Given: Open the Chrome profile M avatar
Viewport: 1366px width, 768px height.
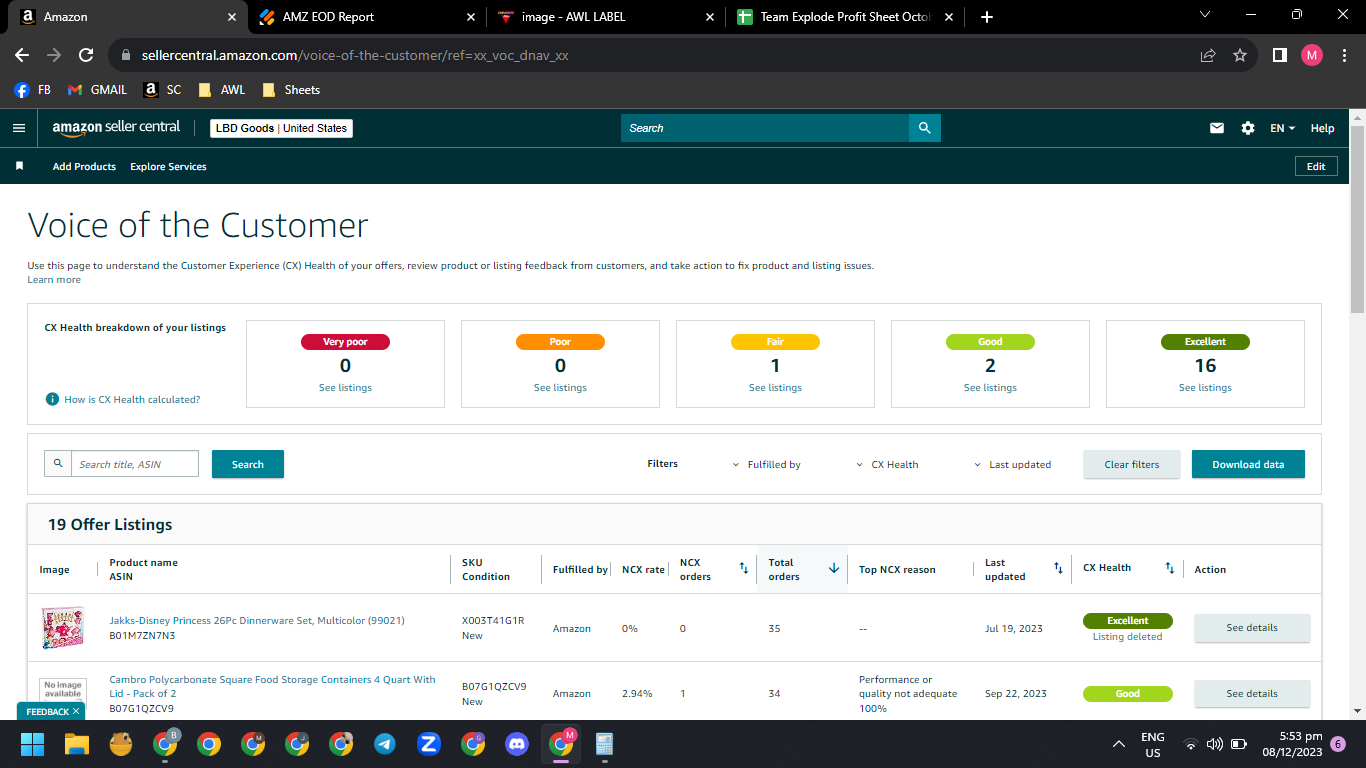Looking at the screenshot, I should pos(1312,56).
